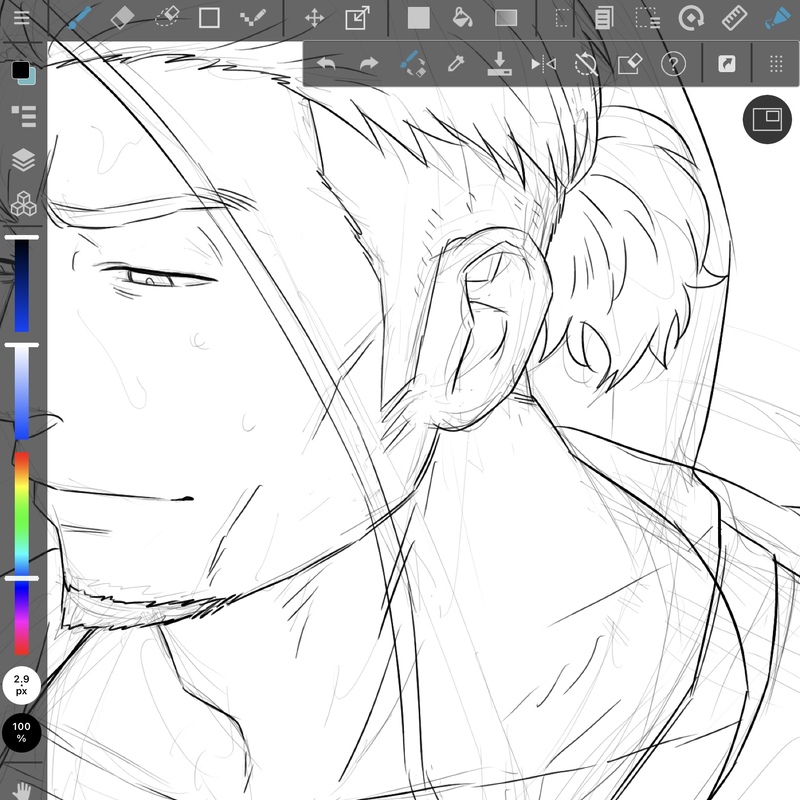Select the rotating lasso select tool
800x800 pixels.
[x=691, y=18]
